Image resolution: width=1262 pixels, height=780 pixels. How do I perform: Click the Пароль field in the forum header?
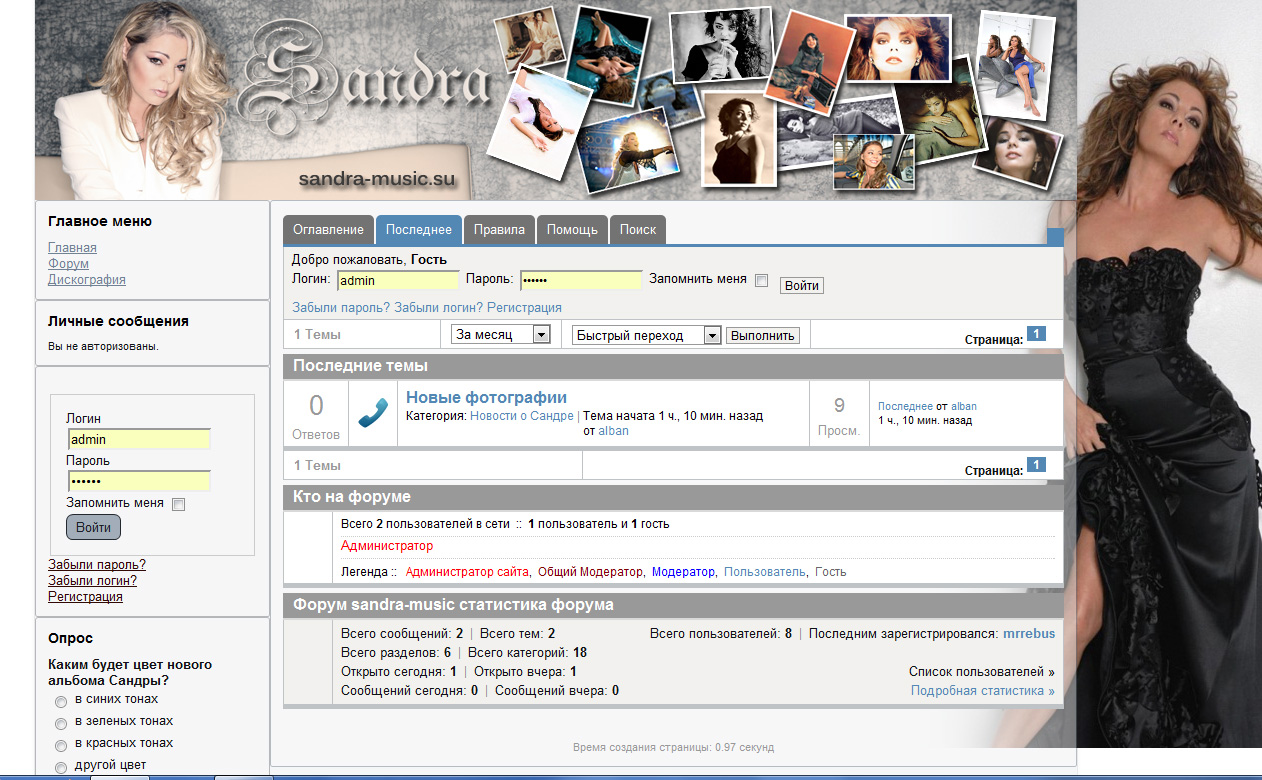[x=581, y=281]
